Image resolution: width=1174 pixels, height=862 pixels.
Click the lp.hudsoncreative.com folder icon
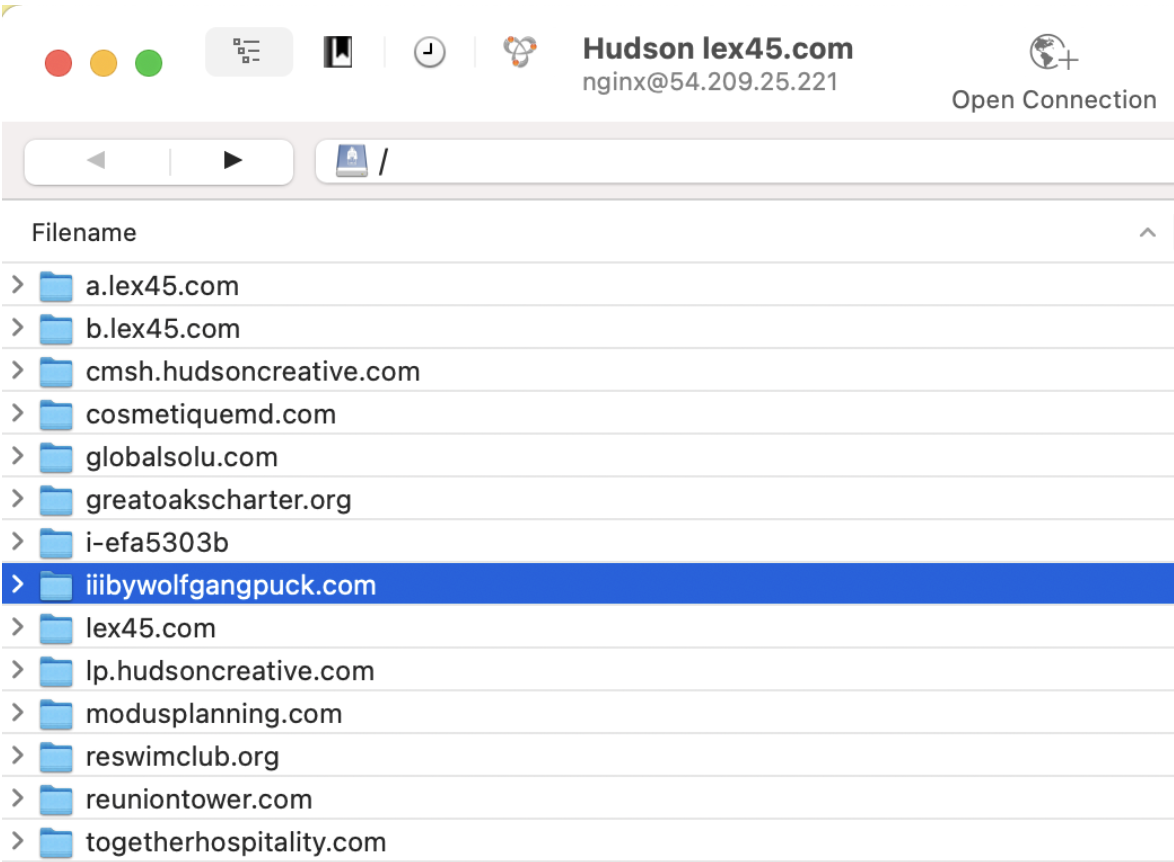point(56,670)
